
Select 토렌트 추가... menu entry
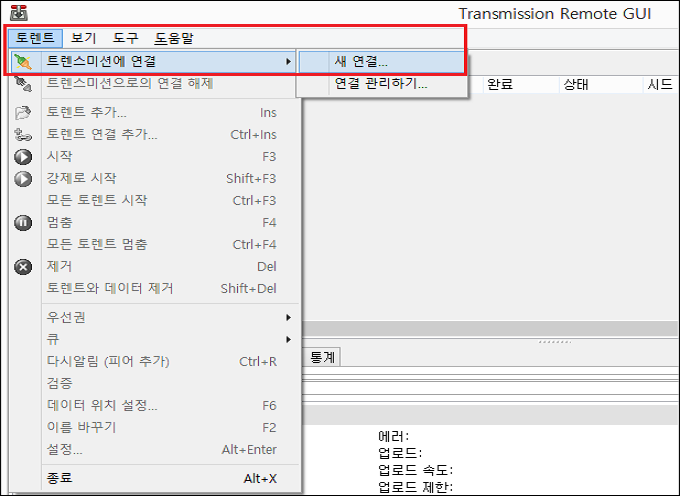[154, 112]
